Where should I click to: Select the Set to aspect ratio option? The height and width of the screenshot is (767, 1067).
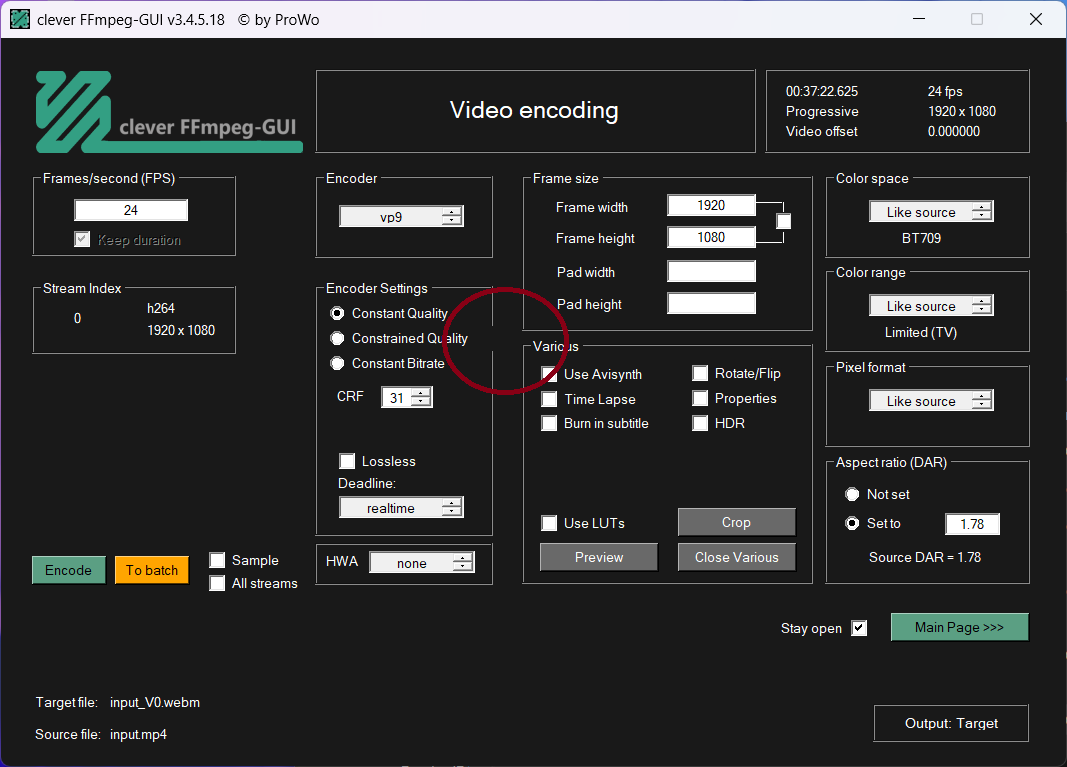(x=852, y=523)
